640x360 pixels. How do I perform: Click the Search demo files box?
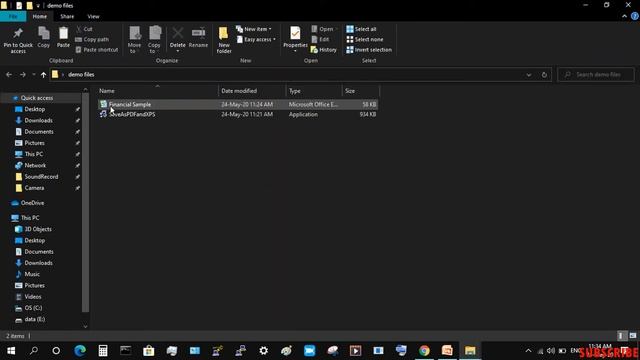pyautogui.click(x=596, y=75)
